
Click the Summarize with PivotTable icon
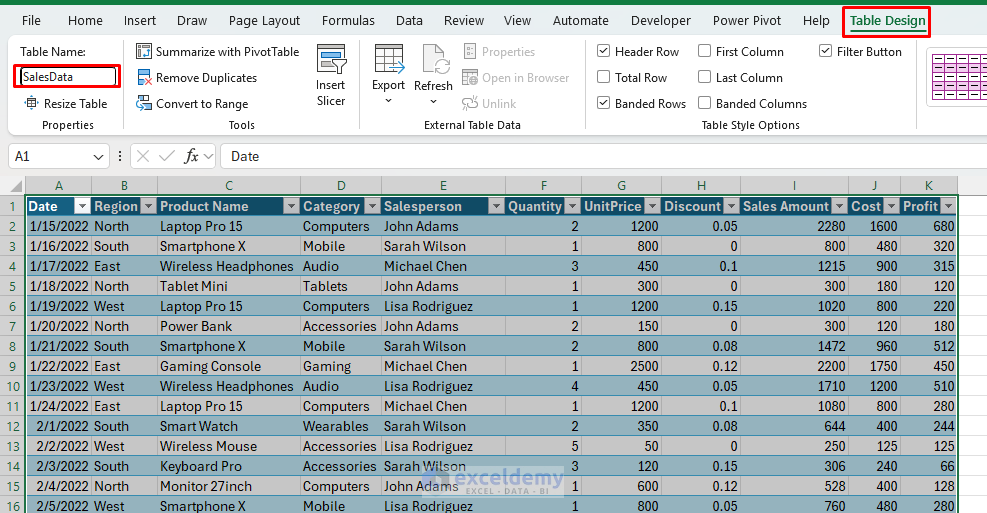pos(144,52)
